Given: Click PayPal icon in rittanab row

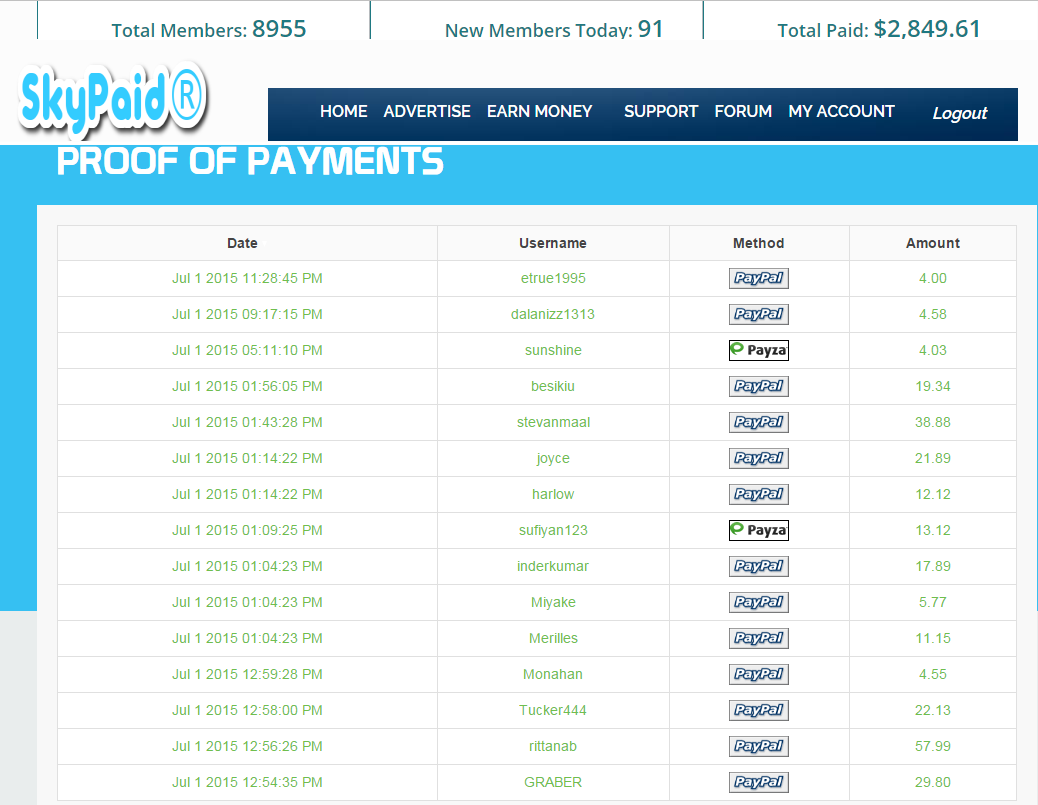Looking at the screenshot, I should click(759, 746).
